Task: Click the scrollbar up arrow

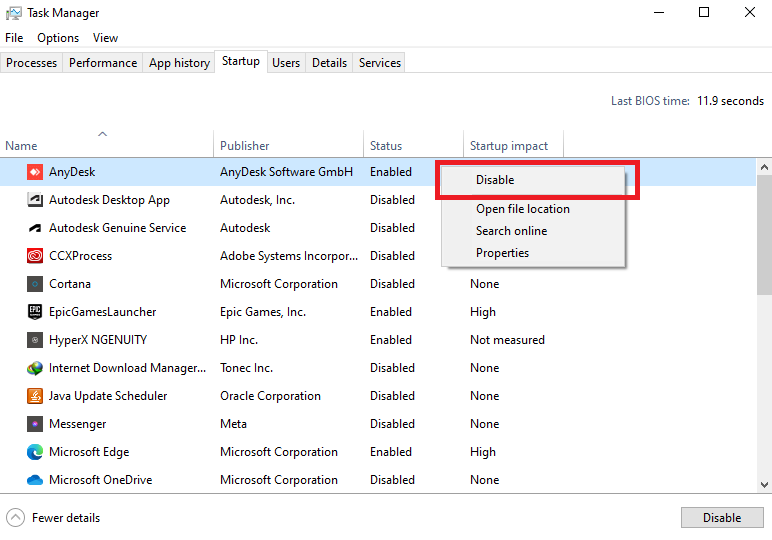Action: [x=764, y=167]
